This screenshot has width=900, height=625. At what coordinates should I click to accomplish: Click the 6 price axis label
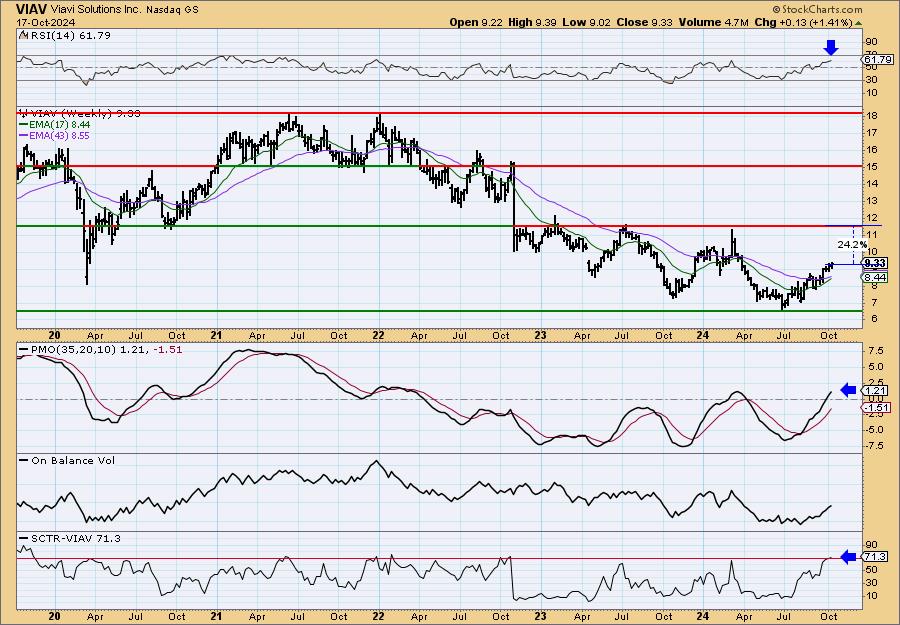[873, 319]
